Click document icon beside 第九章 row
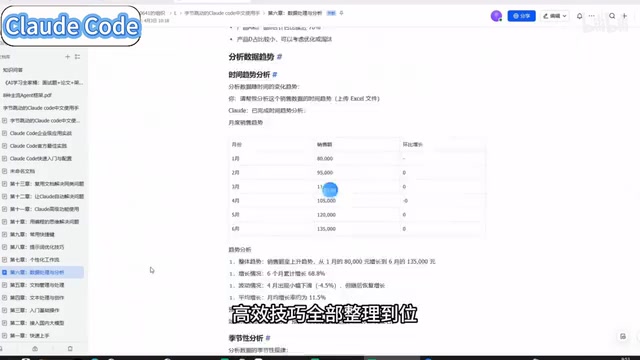Image resolution: width=640 pixels, height=360 pixels. 4,234
